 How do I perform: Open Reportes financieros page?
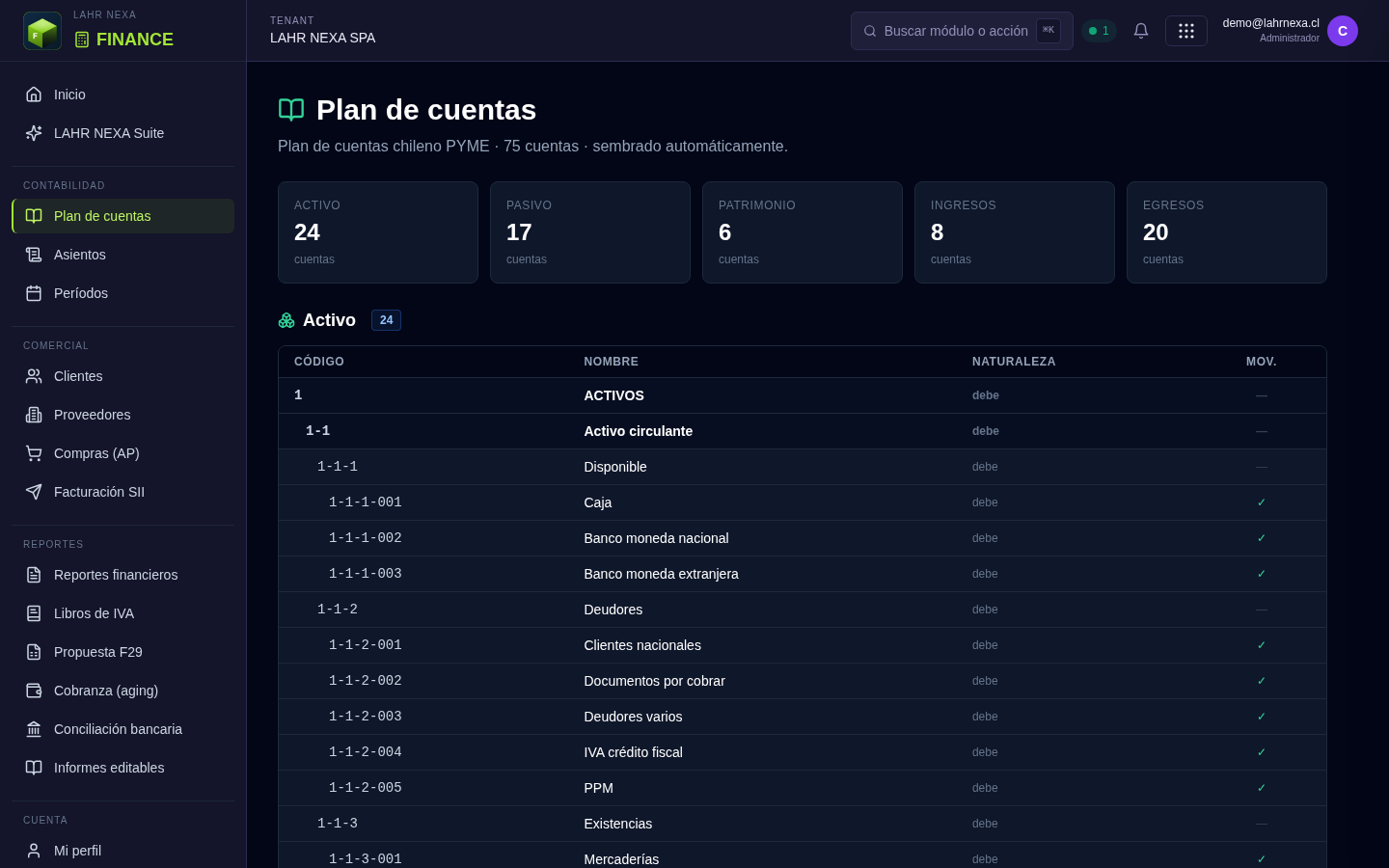[123, 575]
